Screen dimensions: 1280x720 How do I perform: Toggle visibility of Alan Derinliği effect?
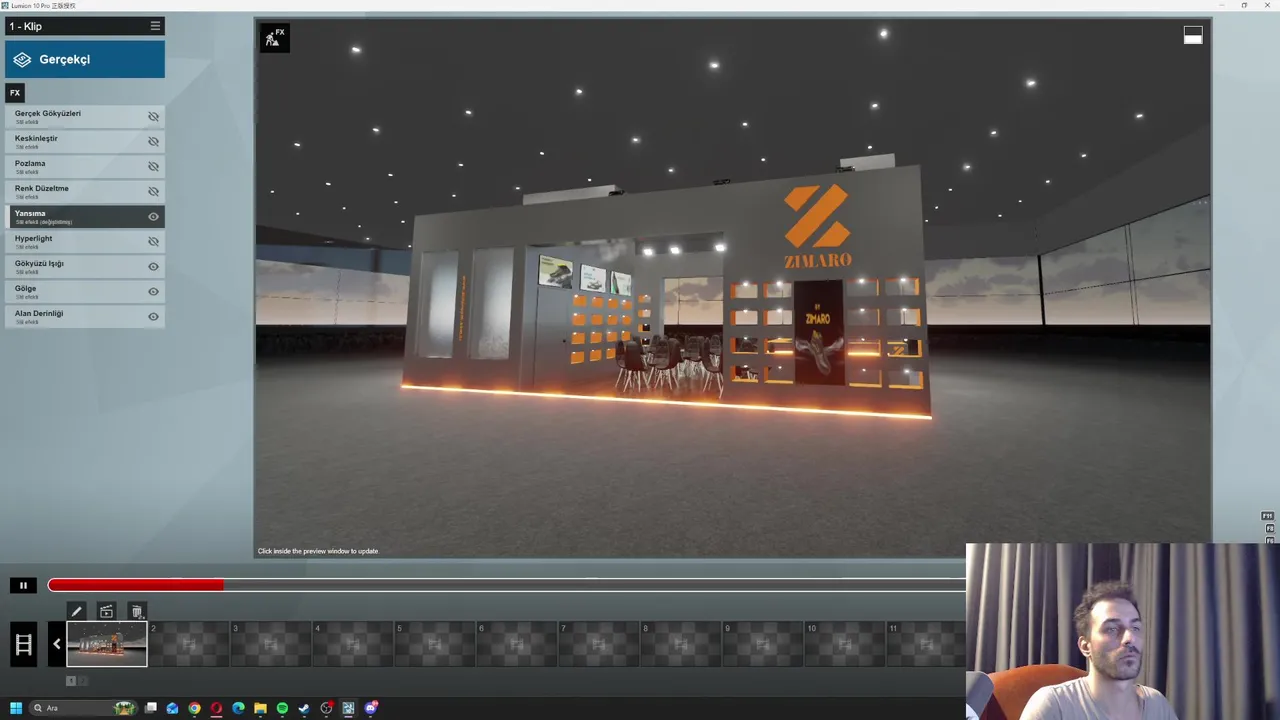153,316
